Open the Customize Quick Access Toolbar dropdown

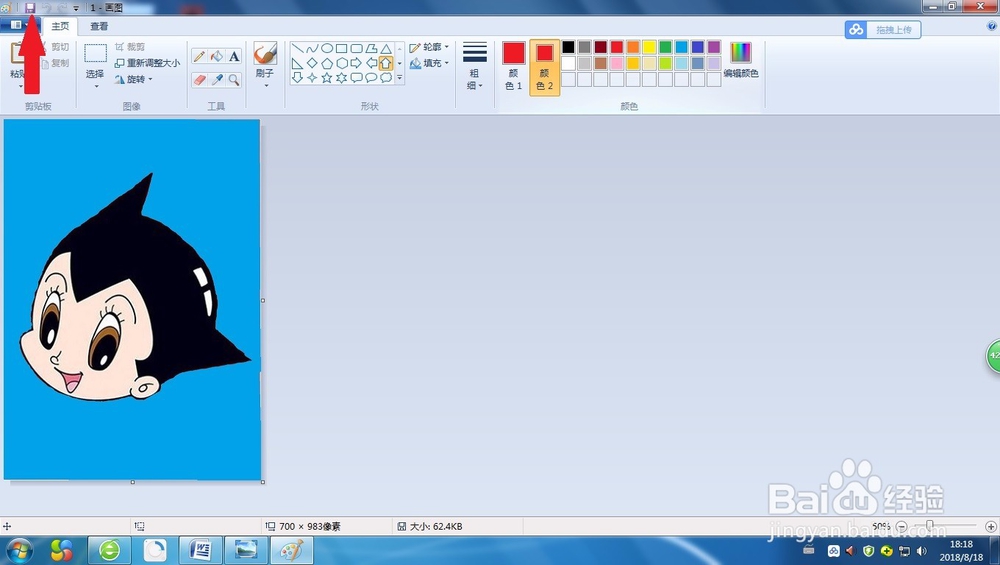click(76, 8)
